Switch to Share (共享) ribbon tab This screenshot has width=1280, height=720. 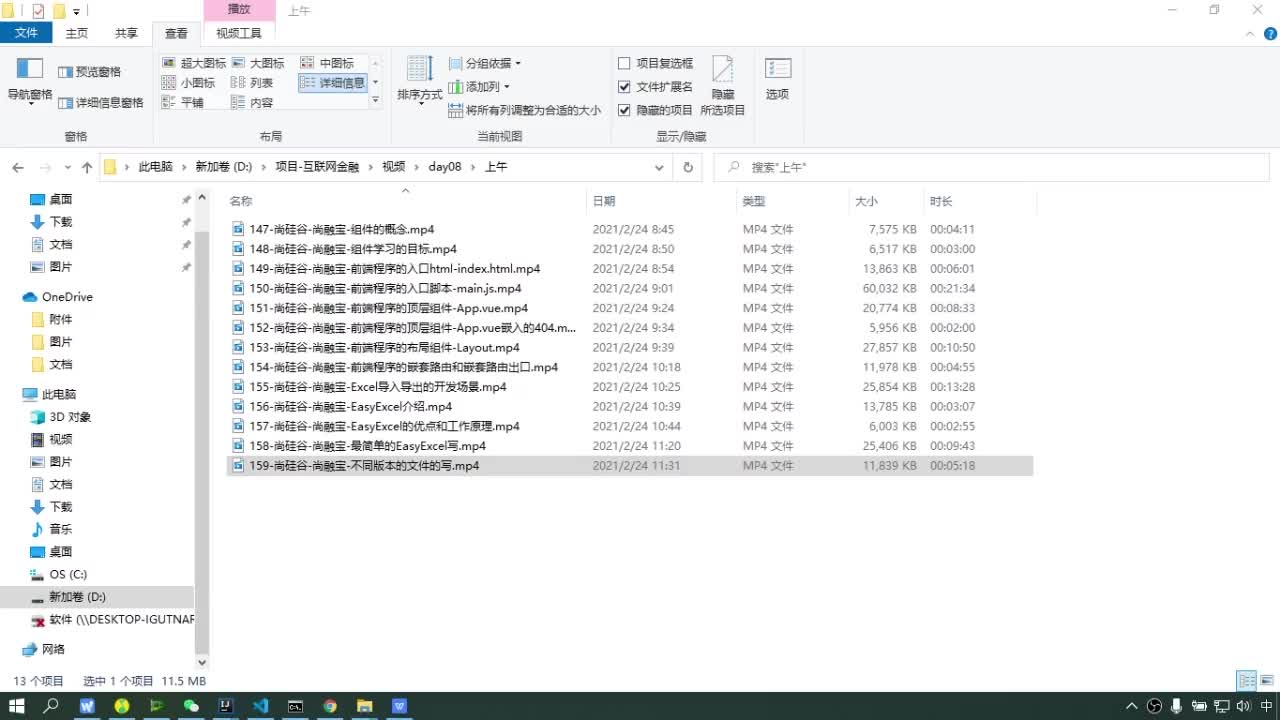pyautogui.click(x=127, y=33)
